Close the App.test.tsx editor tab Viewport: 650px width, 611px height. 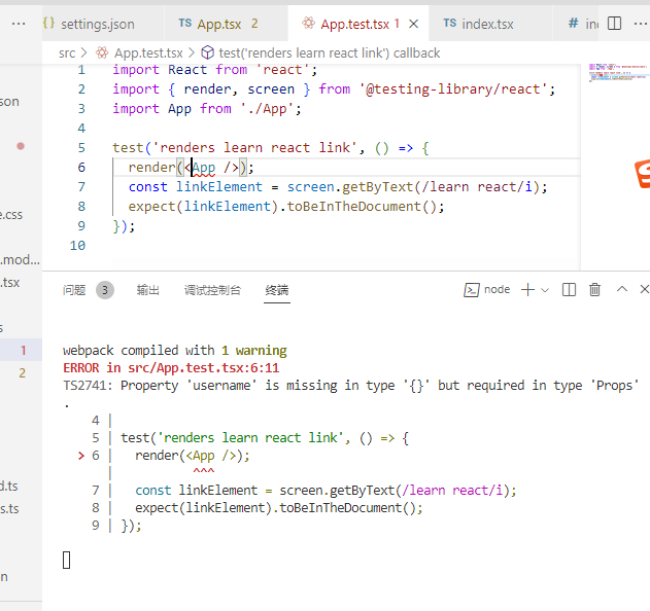tap(415, 23)
